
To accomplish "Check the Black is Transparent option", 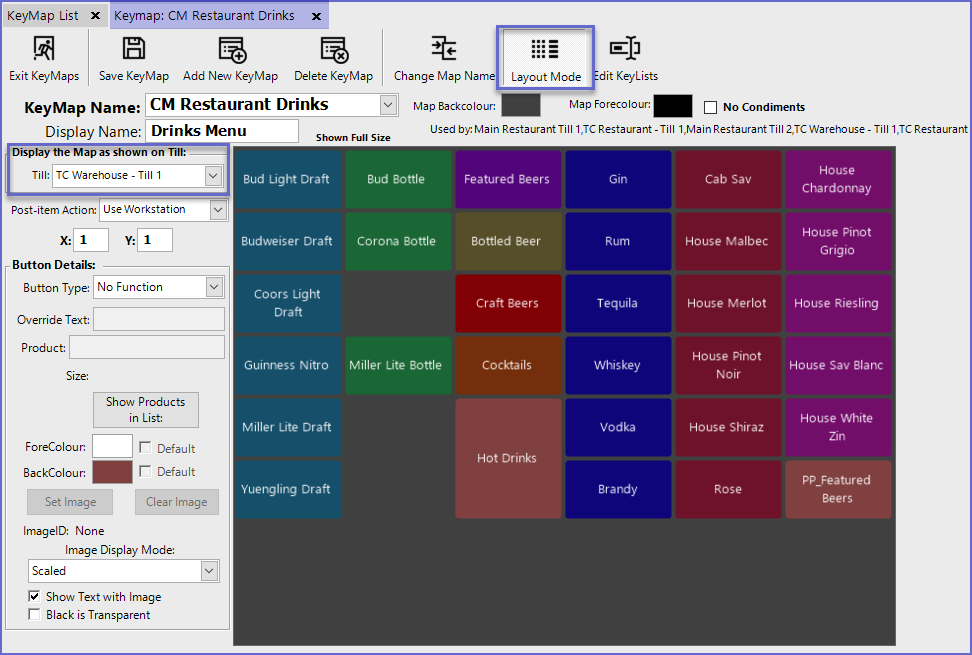I will 35,615.
